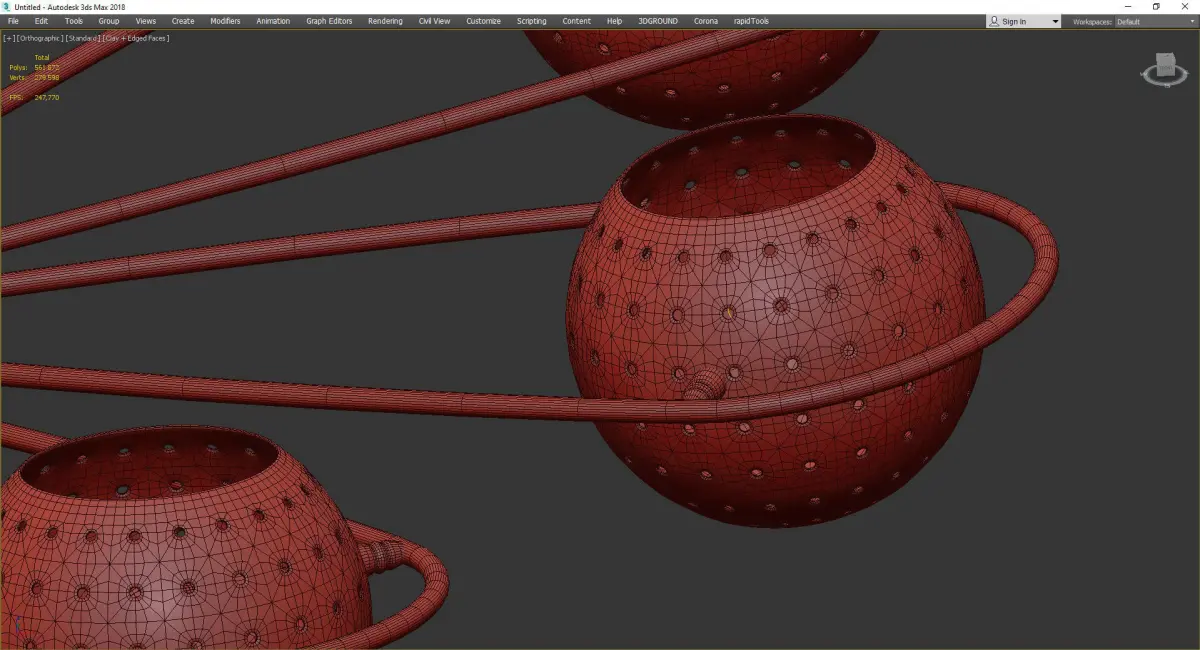
Task: Open the Clay + Edged Faces display menu
Action: 135,38
